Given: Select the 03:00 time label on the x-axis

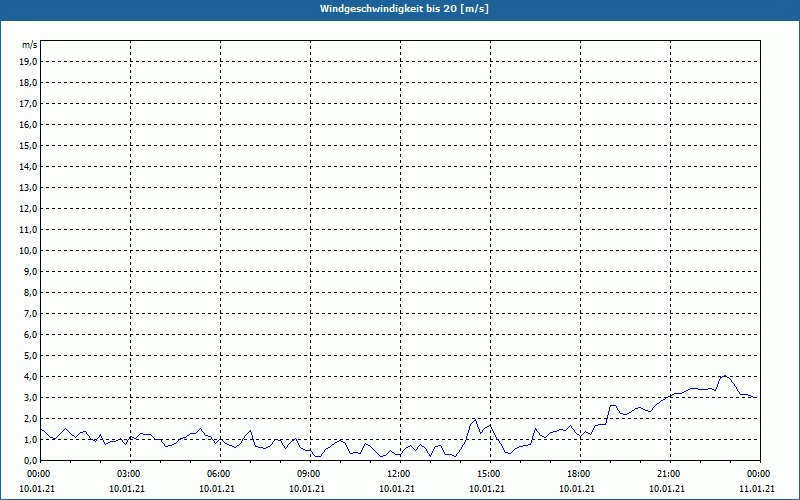Looking at the screenshot, I should point(129,474).
